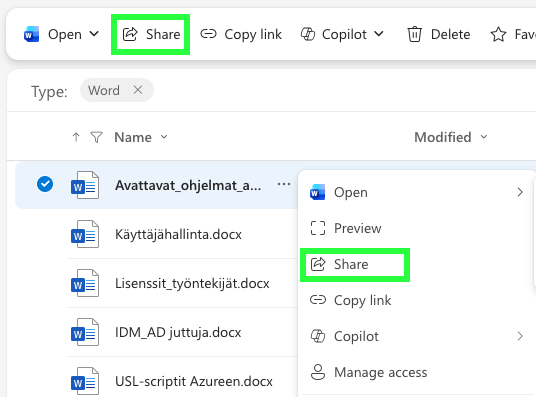
Task: Open IDM_AD juttuja.docx
Action: [178, 332]
